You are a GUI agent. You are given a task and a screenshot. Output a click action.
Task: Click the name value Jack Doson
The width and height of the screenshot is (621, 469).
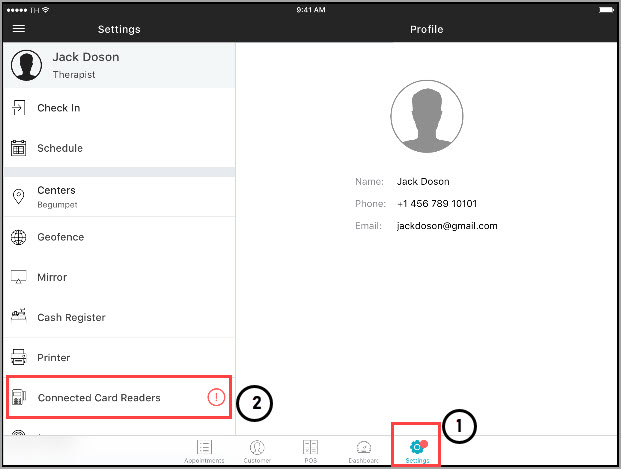(x=423, y=181)
